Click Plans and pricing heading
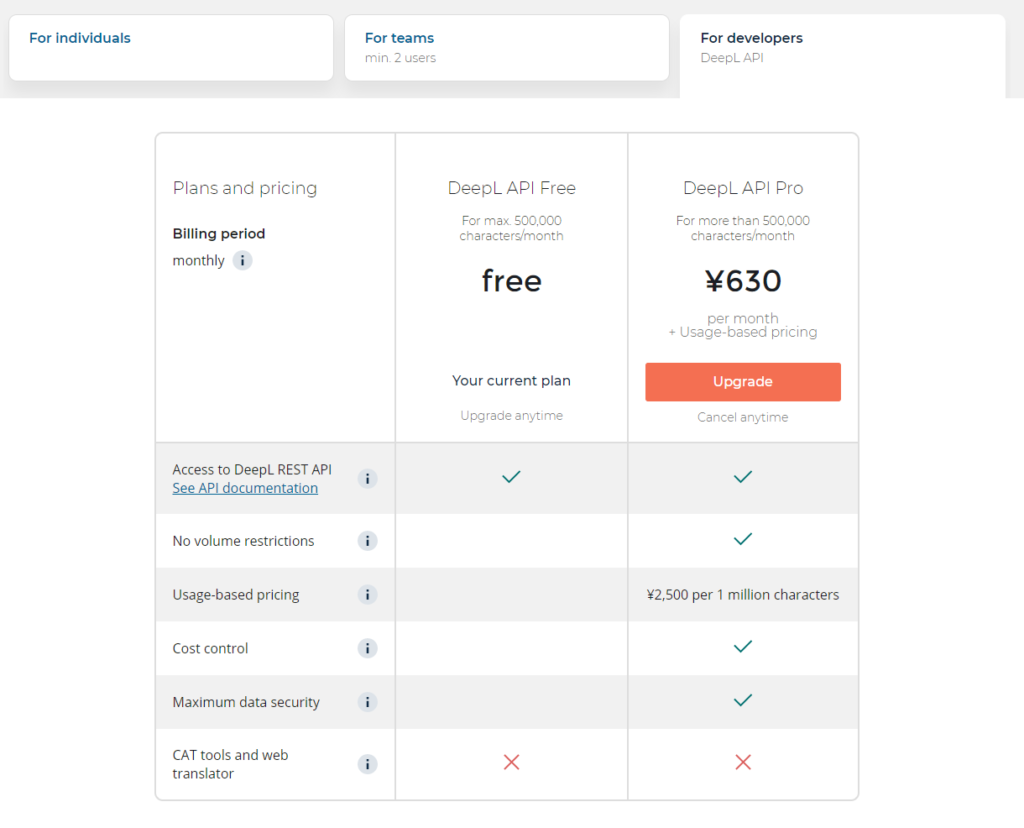 click(x=245, y=188)
